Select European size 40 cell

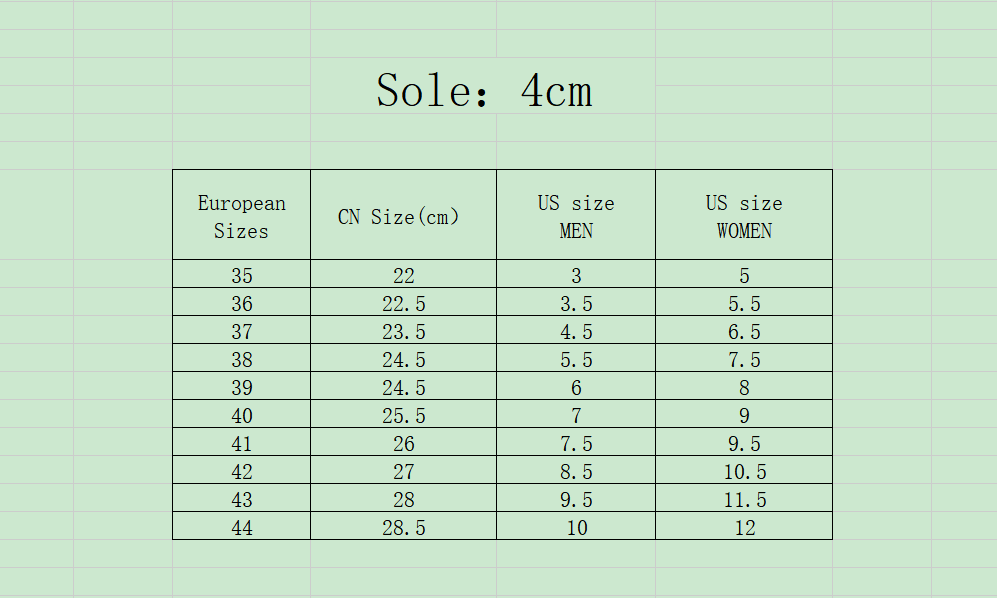[241, 415]
